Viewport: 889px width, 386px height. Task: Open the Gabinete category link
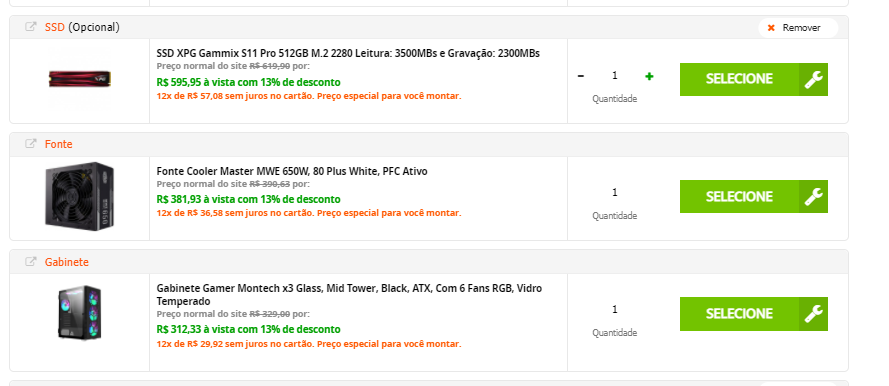click(x=66, y=262)
